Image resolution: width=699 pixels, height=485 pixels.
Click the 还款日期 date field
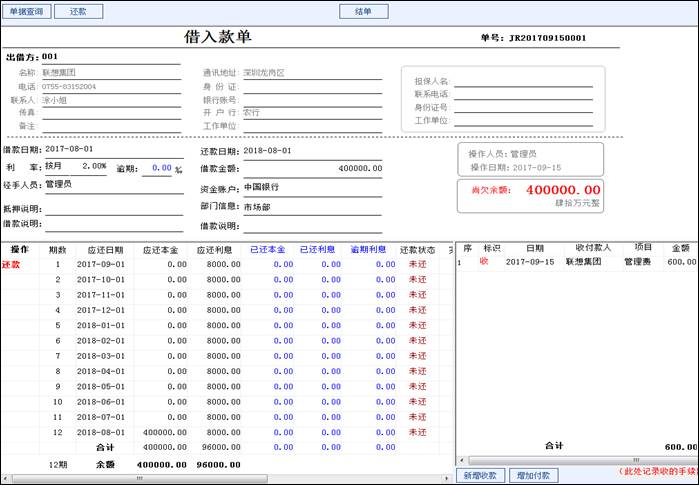click(312, 150)
